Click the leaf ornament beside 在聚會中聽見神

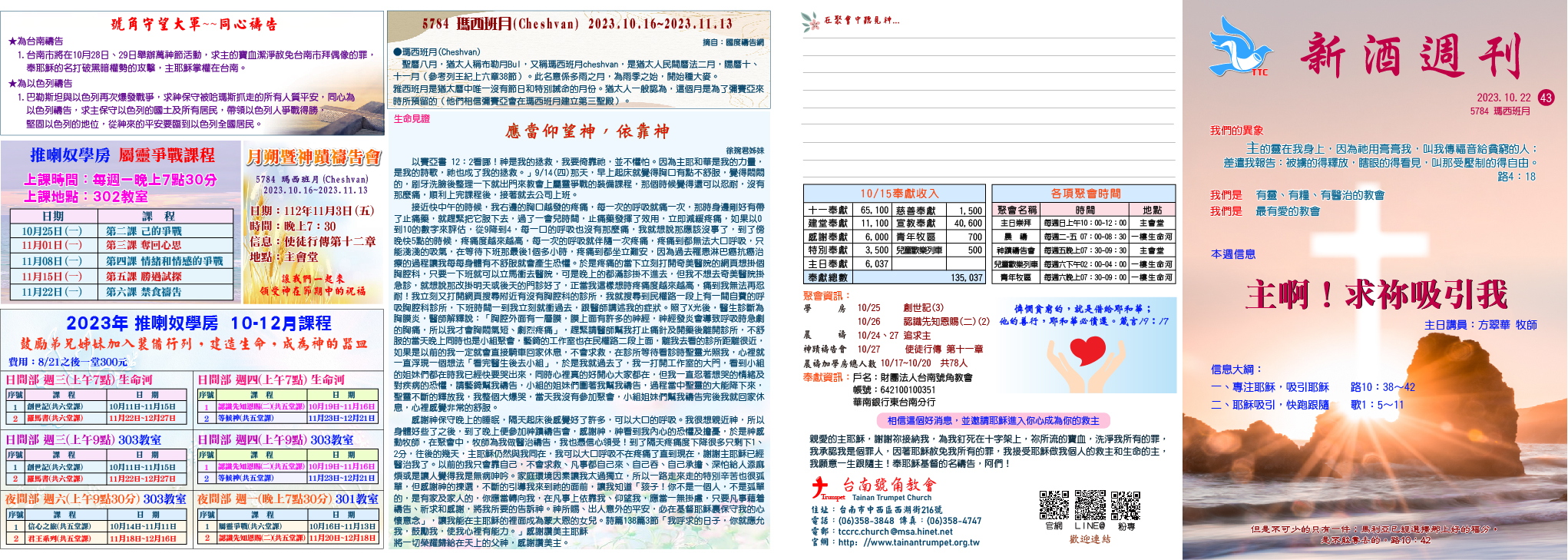[810, 22]
